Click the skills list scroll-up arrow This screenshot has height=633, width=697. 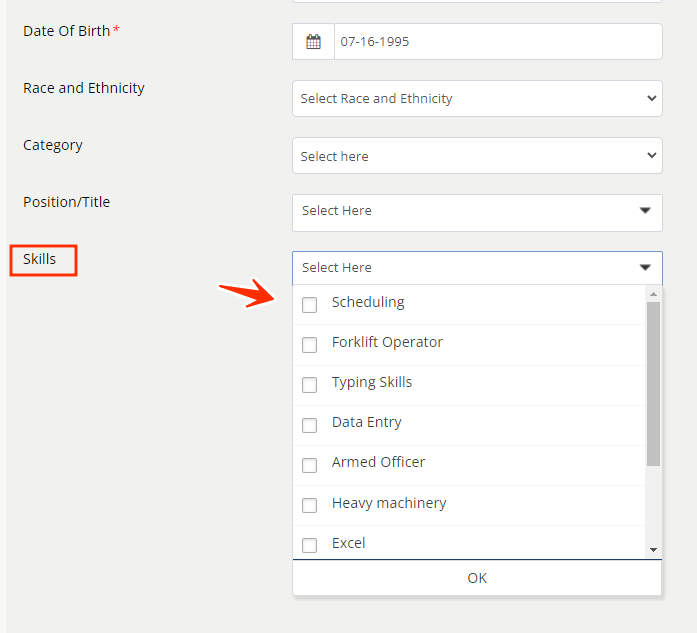(653, 294)
